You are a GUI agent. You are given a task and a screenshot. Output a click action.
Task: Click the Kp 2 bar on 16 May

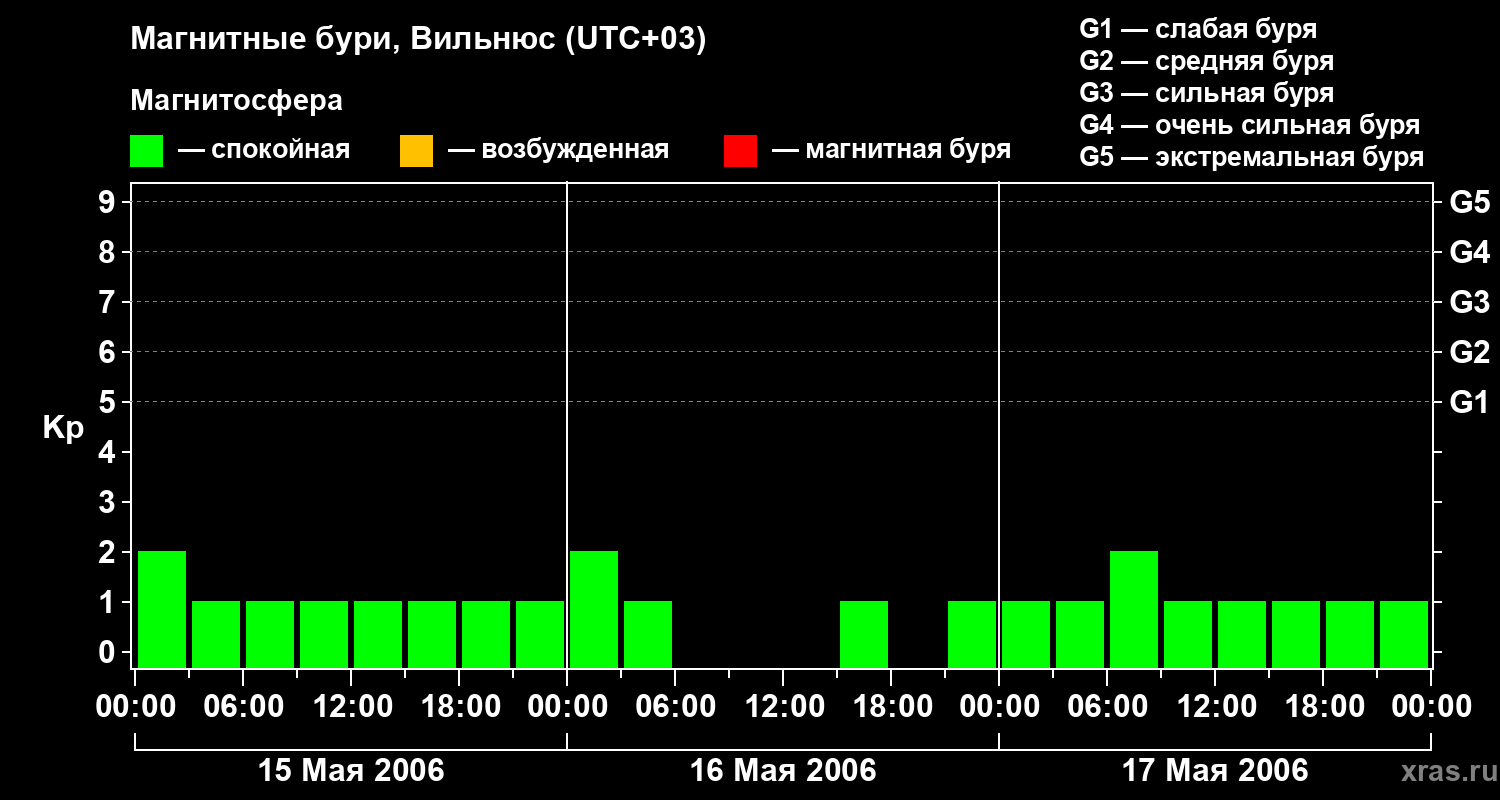pos(594,609)
